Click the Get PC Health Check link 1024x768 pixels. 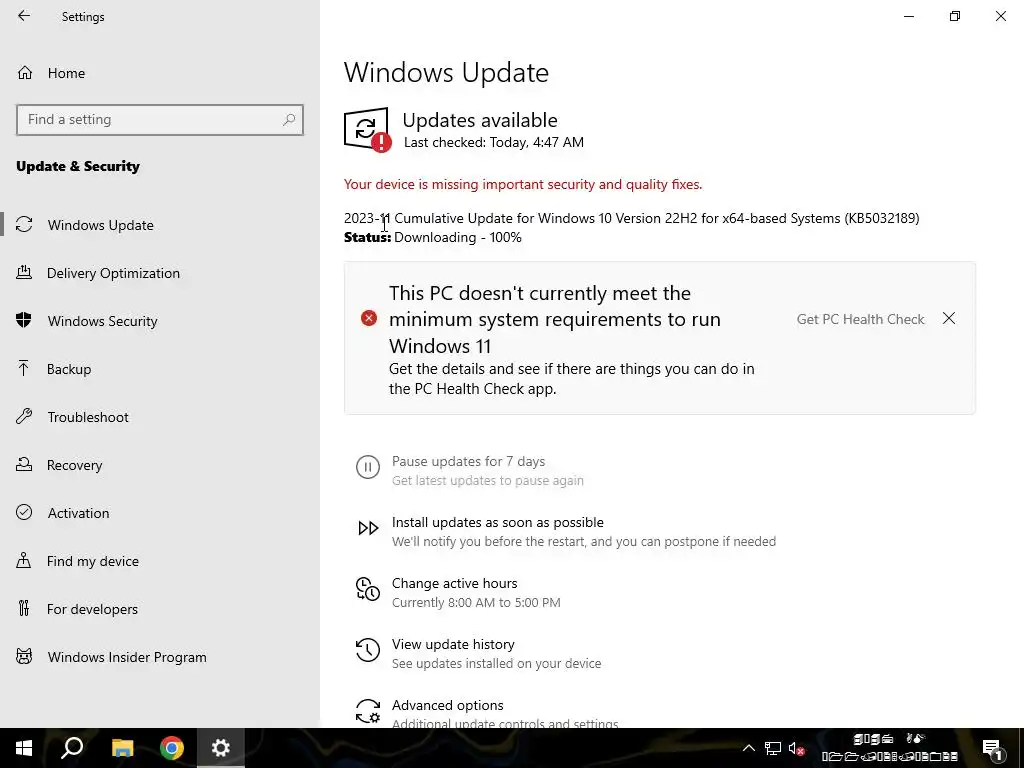(x=860, y=319)
